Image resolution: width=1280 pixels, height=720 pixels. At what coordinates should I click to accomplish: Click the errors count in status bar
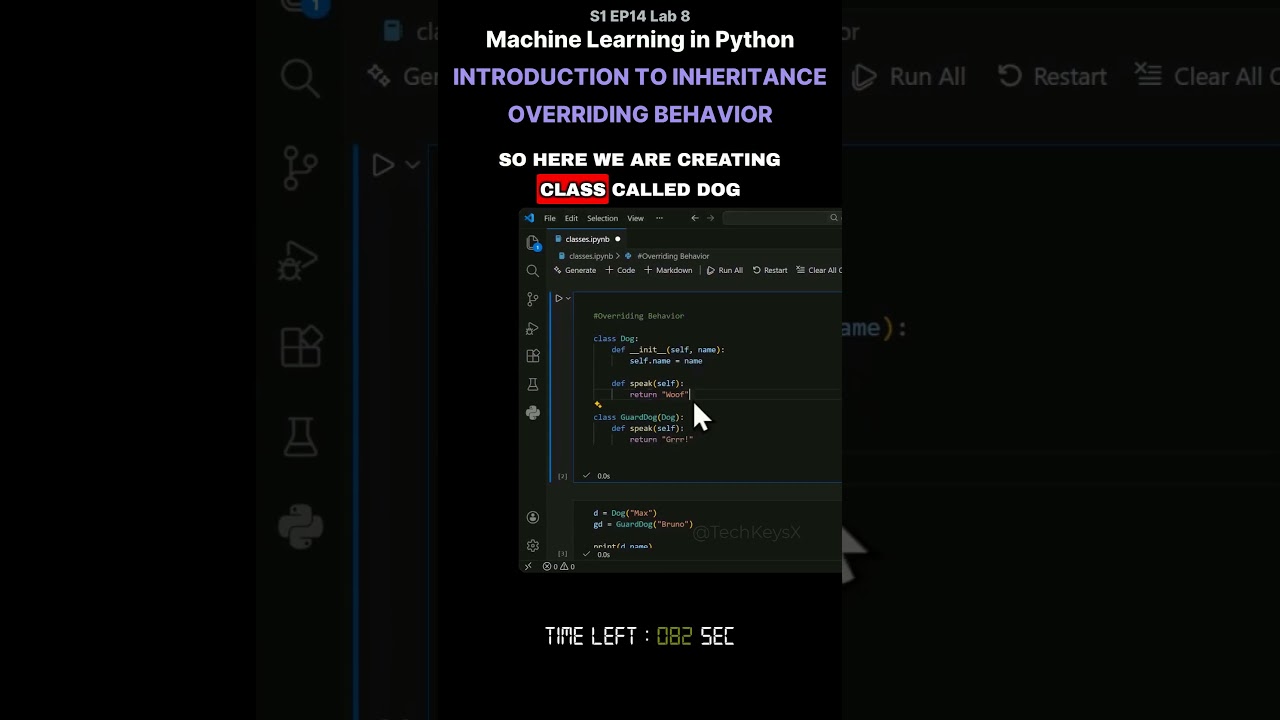pyautogui.click(x=550, y=566)
